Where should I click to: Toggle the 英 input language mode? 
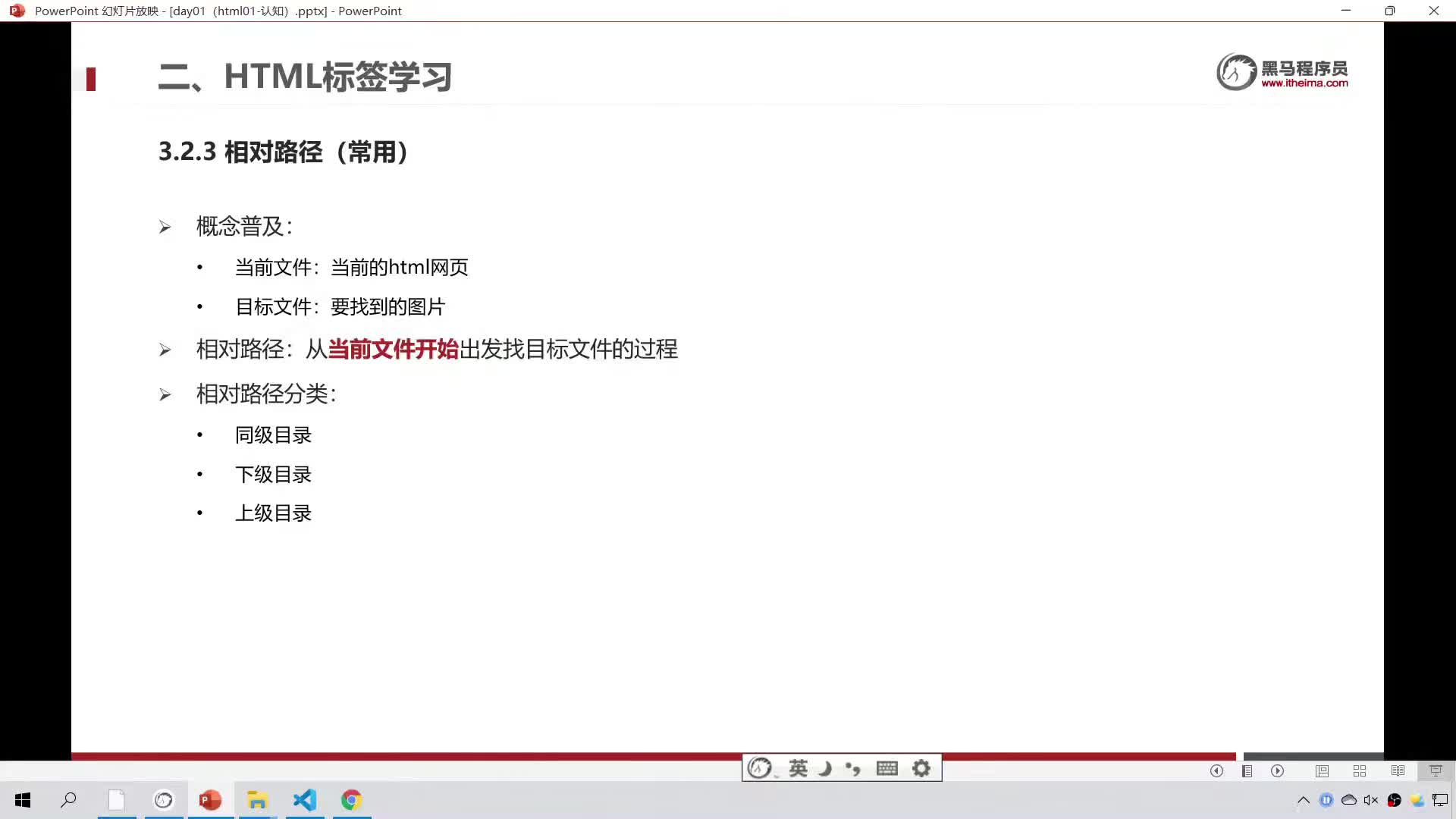798,768
